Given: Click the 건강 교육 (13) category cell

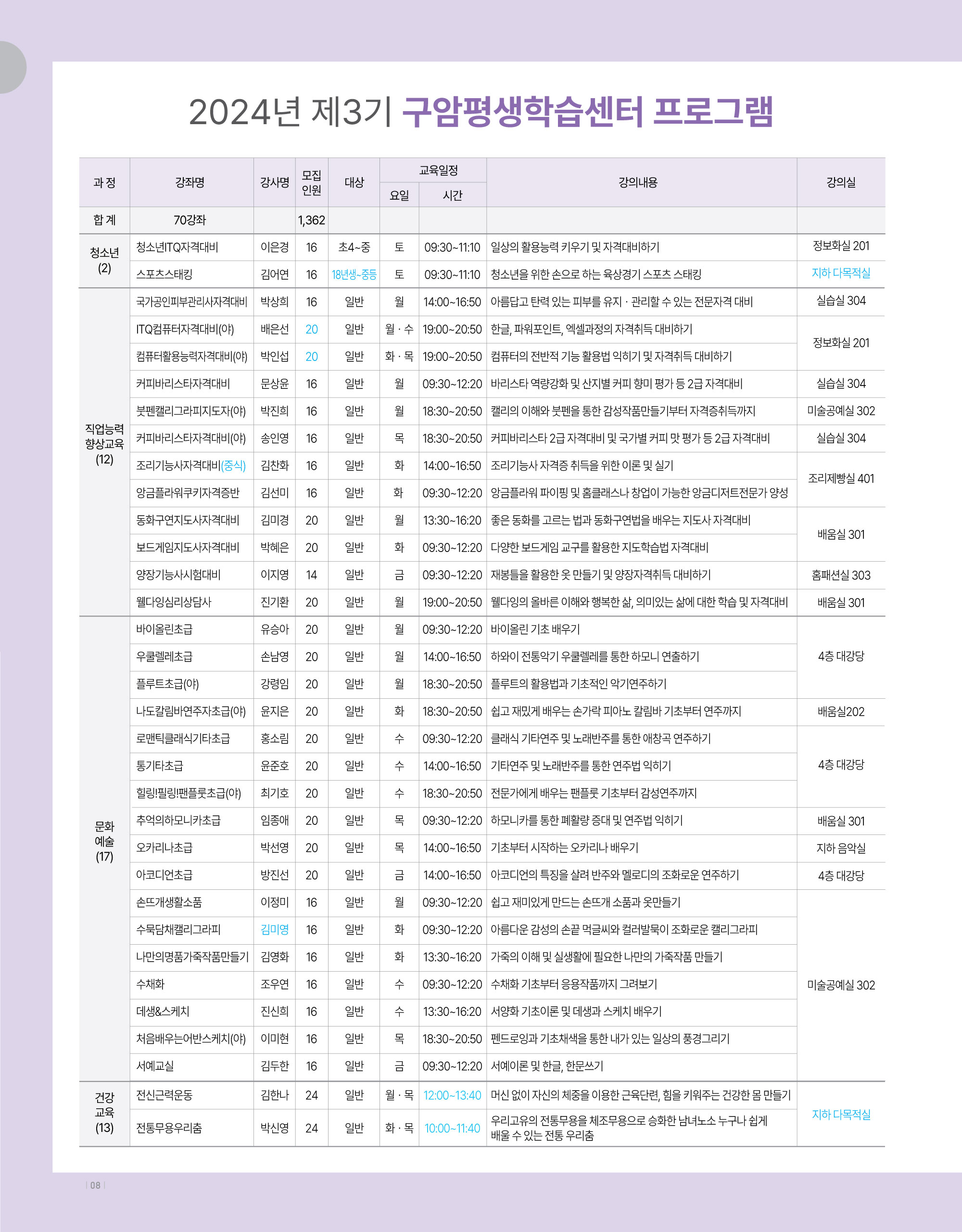Looking at the screenshot, I should pyautogui.click(x=104, y=1113).
